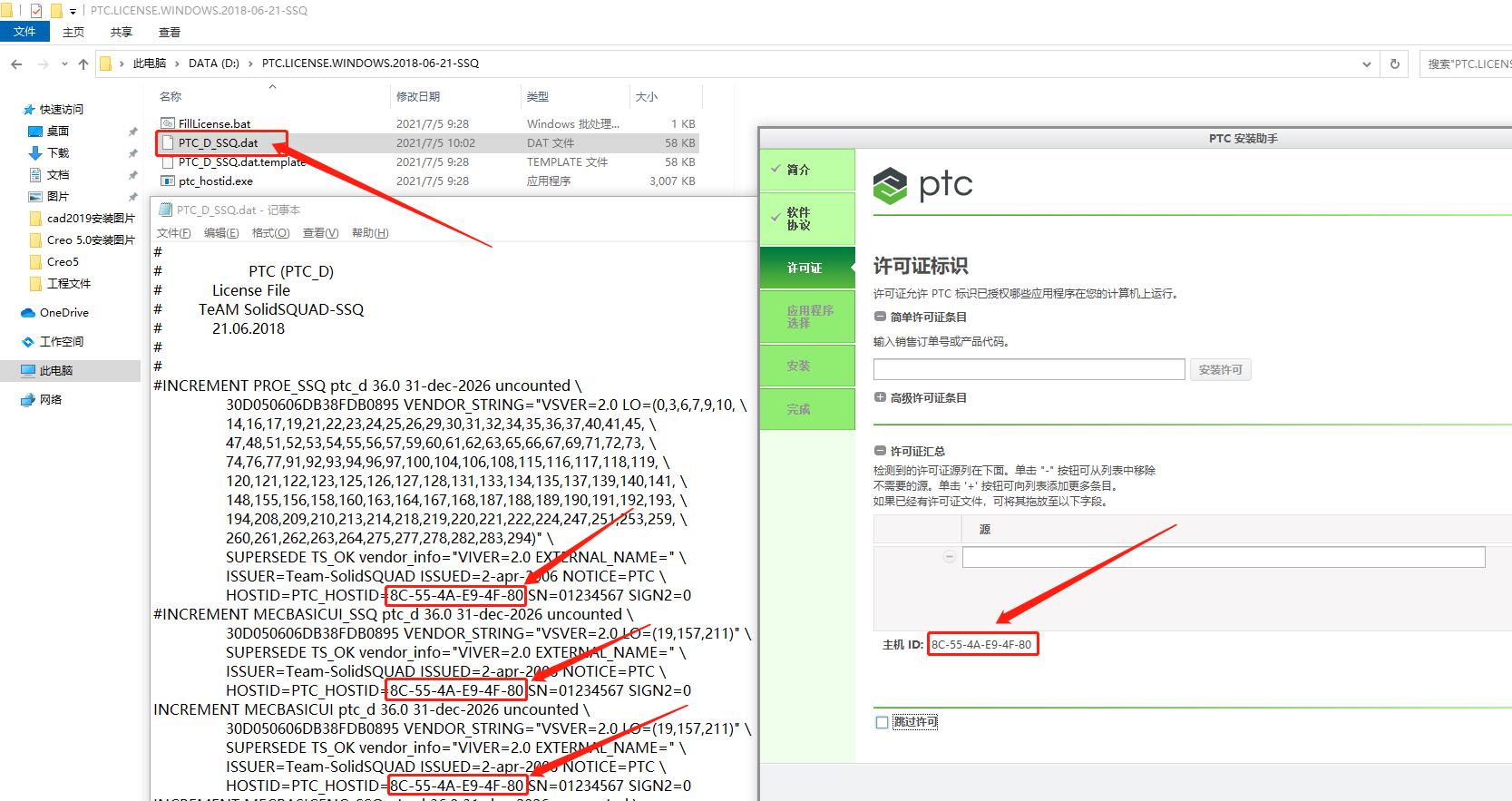
Task: Expand the 高级许可证条目 section
Action: click(879, 397)
